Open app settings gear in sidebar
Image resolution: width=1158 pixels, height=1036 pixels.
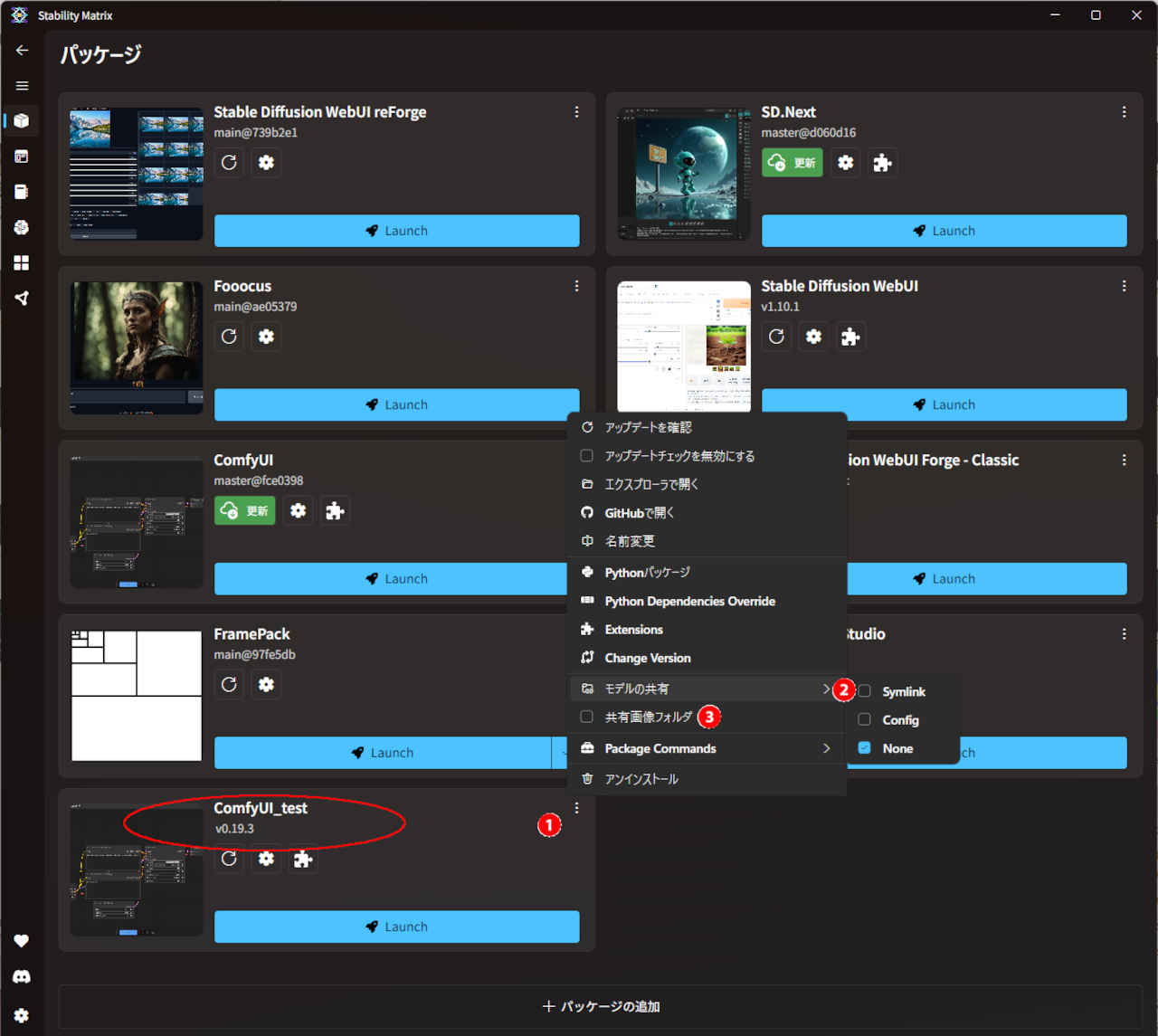(x=22, y=1015)
